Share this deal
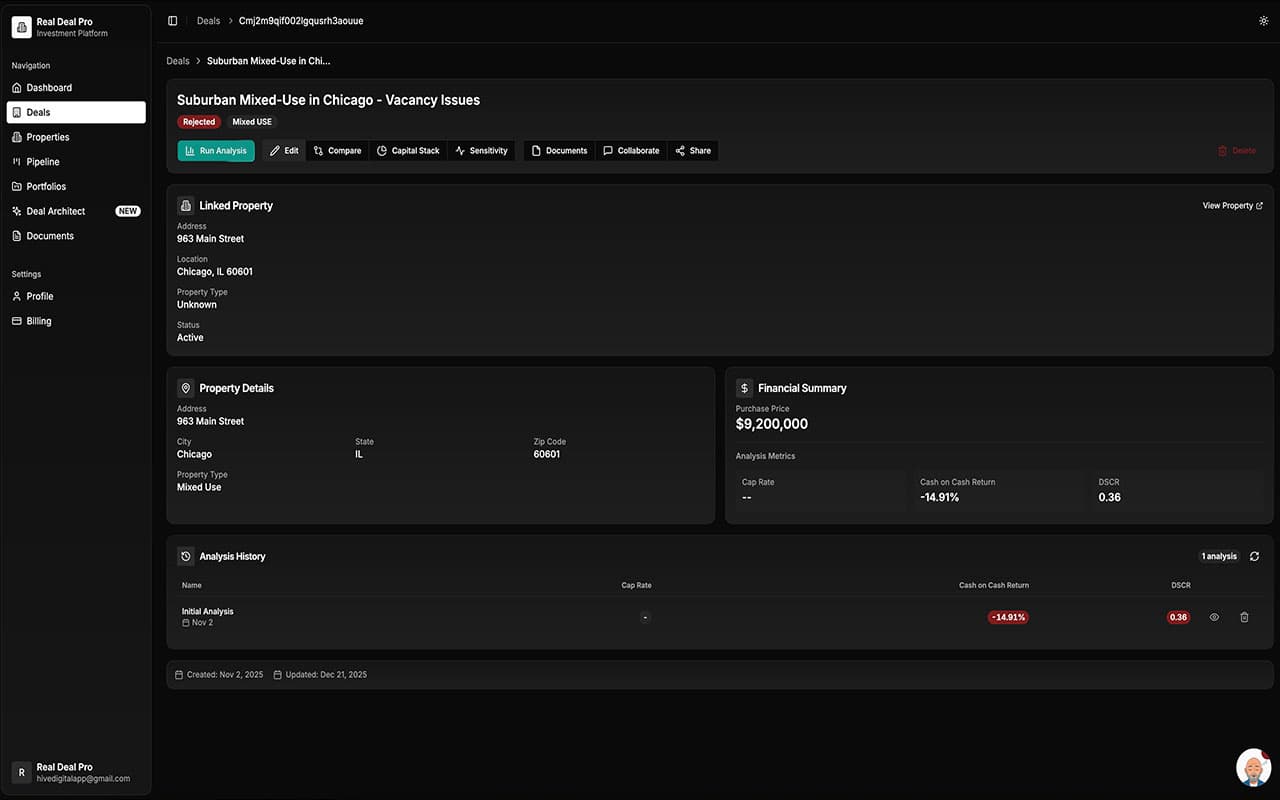Viewport: 1280px width, 800px height. click(x=693, y=151)
